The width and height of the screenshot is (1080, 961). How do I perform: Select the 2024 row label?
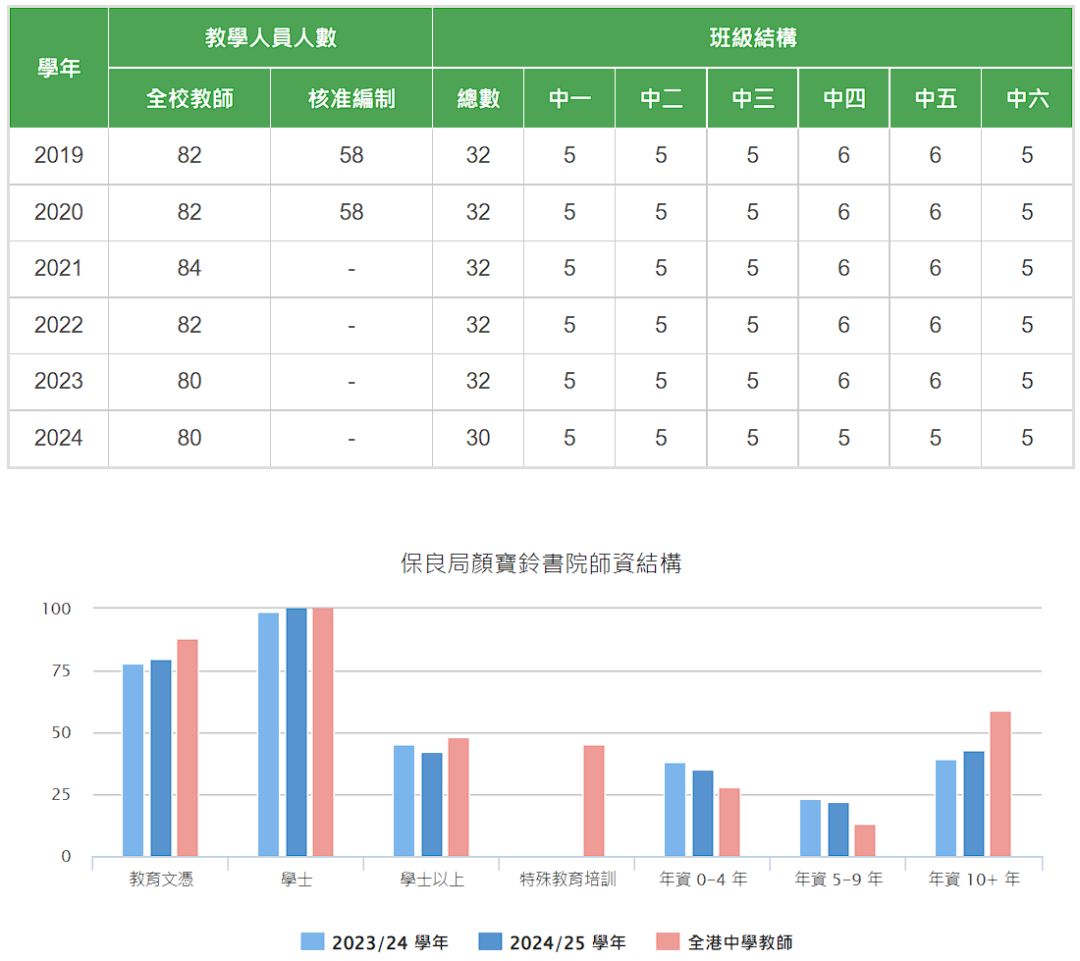click(x=57, y=438)
